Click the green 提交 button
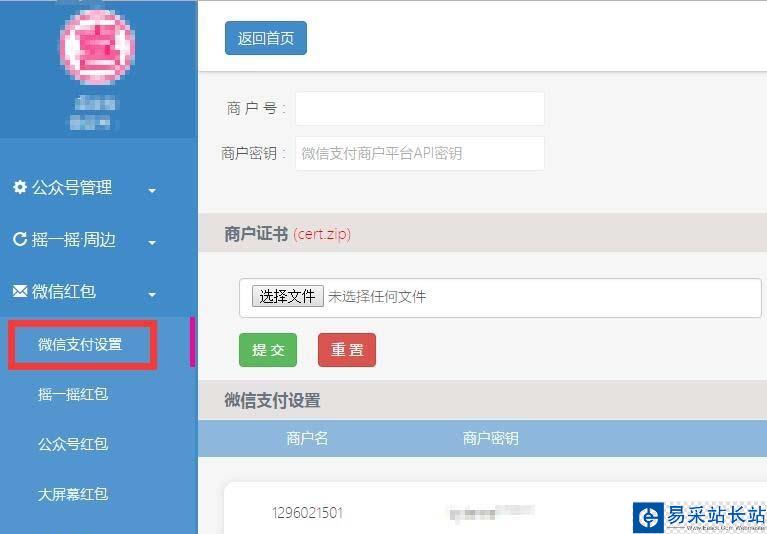Screen dimensions: 767x534 pyautogui.click(x=268, y=350)
